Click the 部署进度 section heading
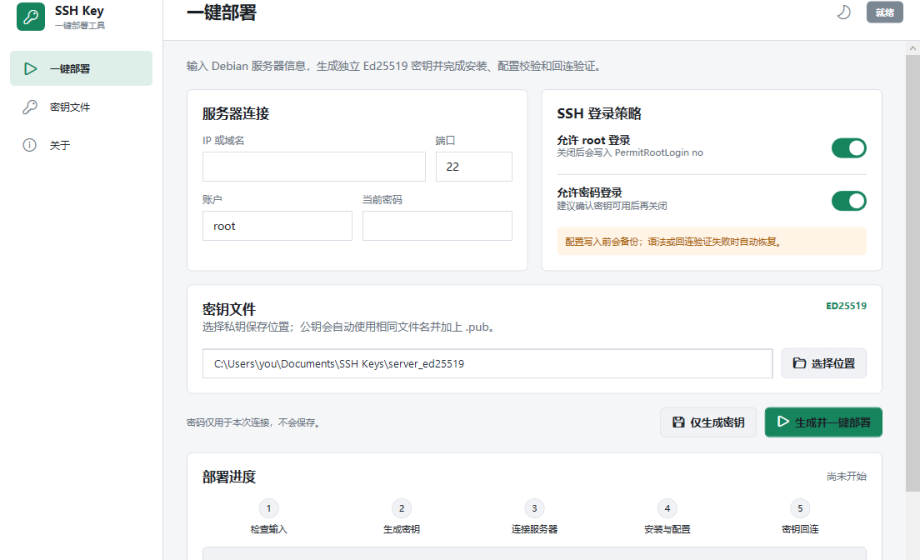920x560 pixels. (x=229, y=477)
